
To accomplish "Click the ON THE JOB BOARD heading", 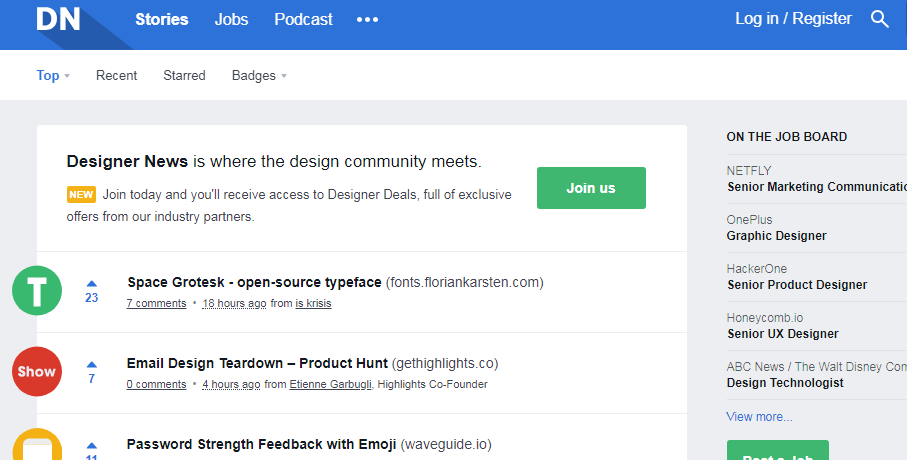I will tap(787, 137).
